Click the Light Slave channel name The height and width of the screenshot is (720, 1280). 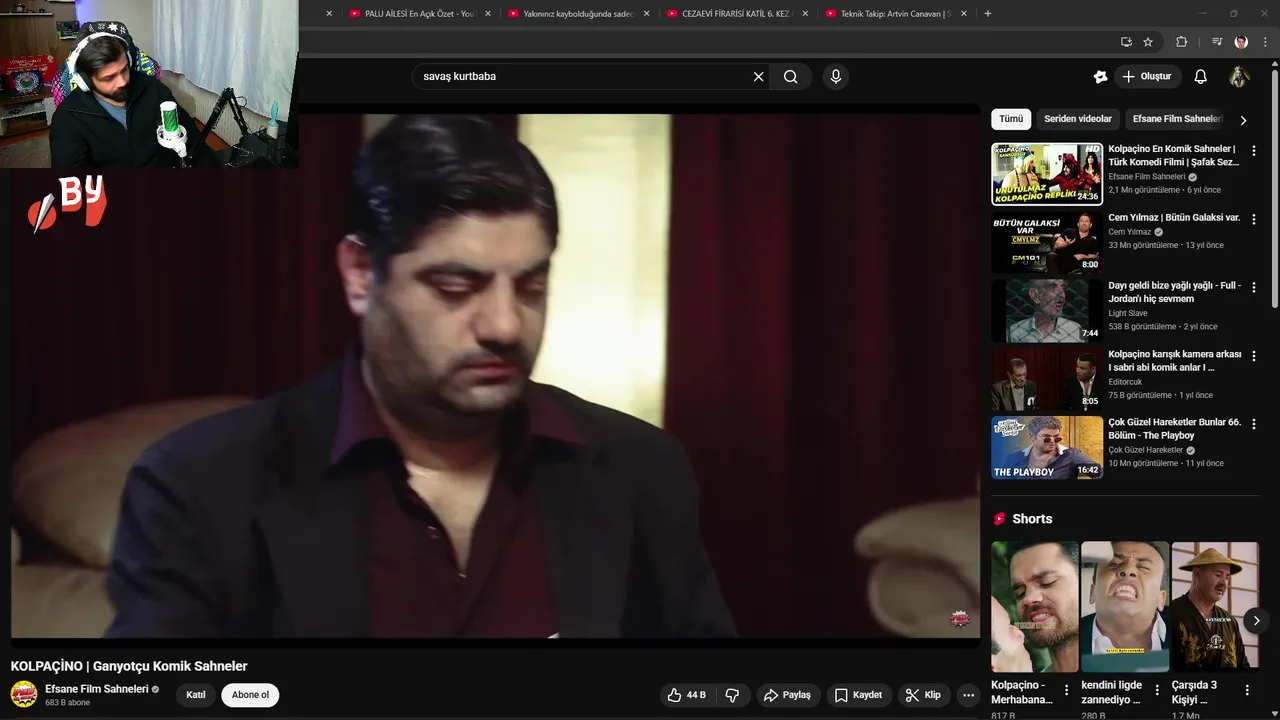tap(1128, 313)
